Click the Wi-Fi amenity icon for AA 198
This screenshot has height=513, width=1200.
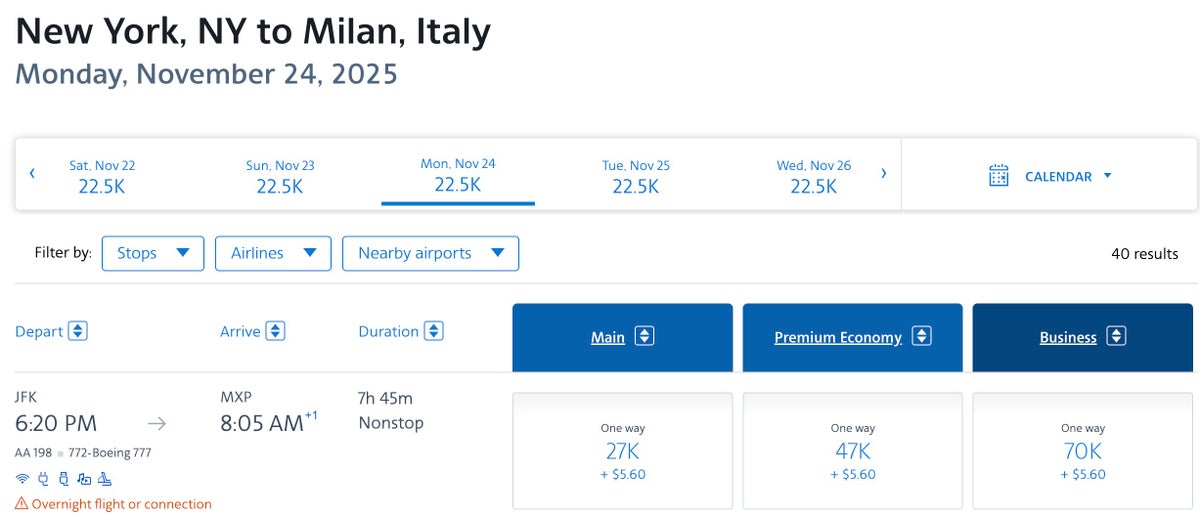tap(23, 478)
